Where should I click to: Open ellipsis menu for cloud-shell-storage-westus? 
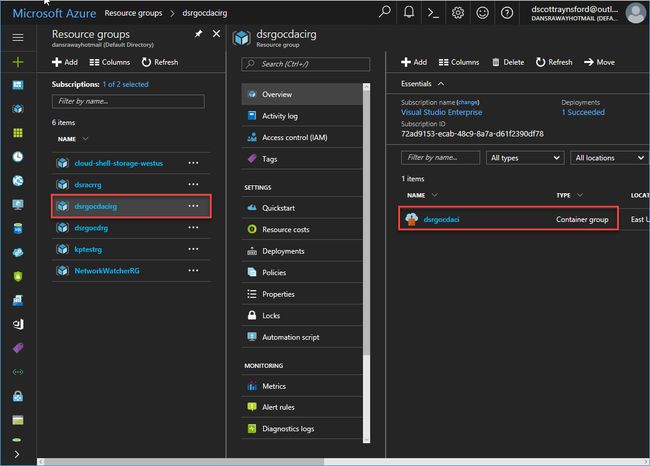pyautogui.click(x=193, y=163)
